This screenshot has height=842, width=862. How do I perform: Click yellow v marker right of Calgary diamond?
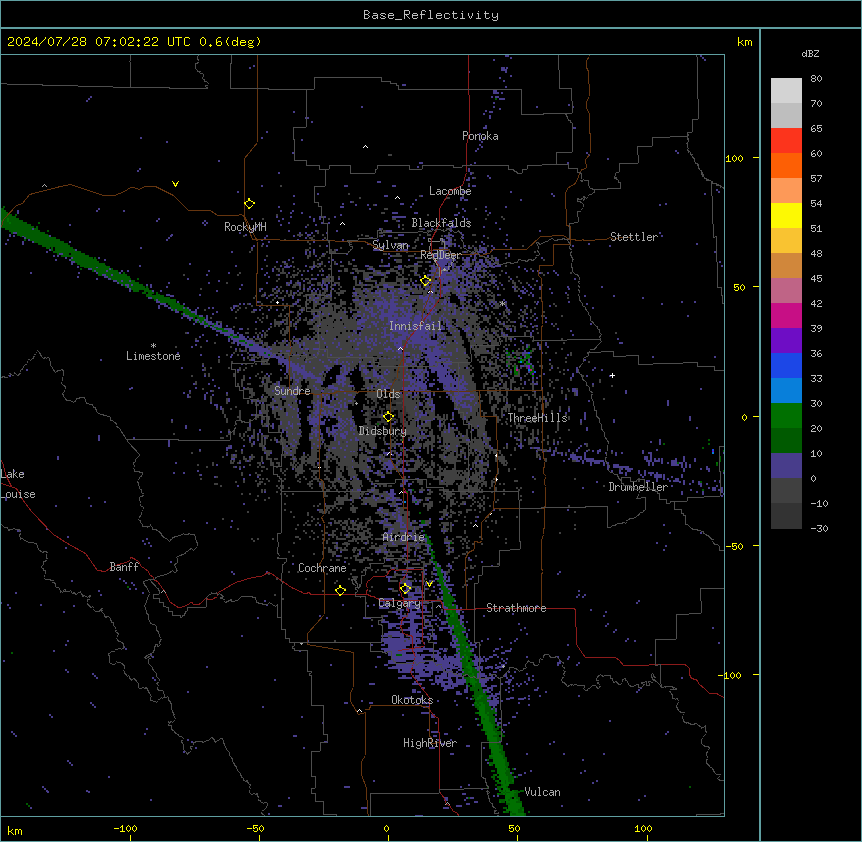point(429,584)
